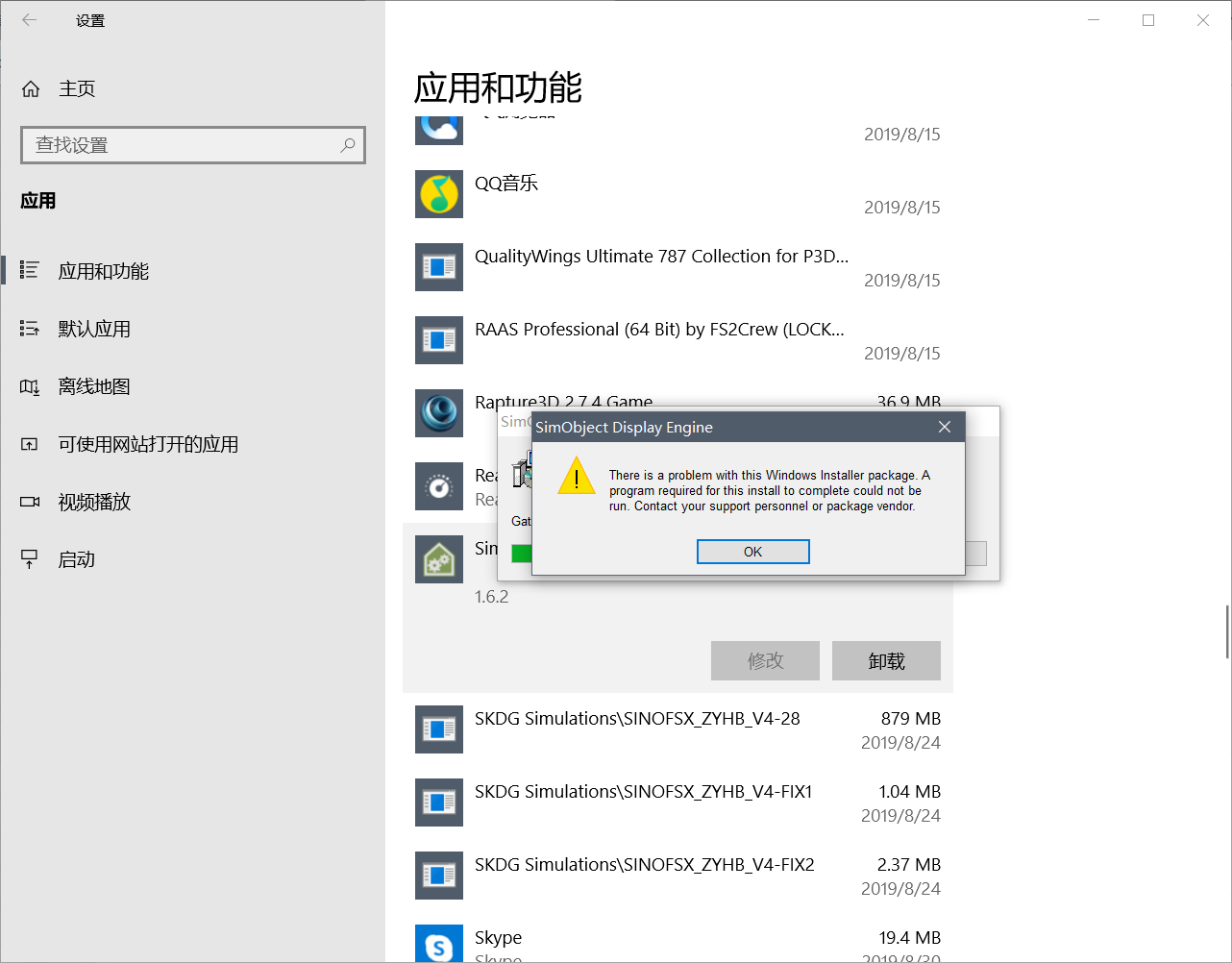Image resolution: width=1232 pixels, height=963 pixels.
Task: Click the icon beside 默认应用
Action: (x=30, y=329)
